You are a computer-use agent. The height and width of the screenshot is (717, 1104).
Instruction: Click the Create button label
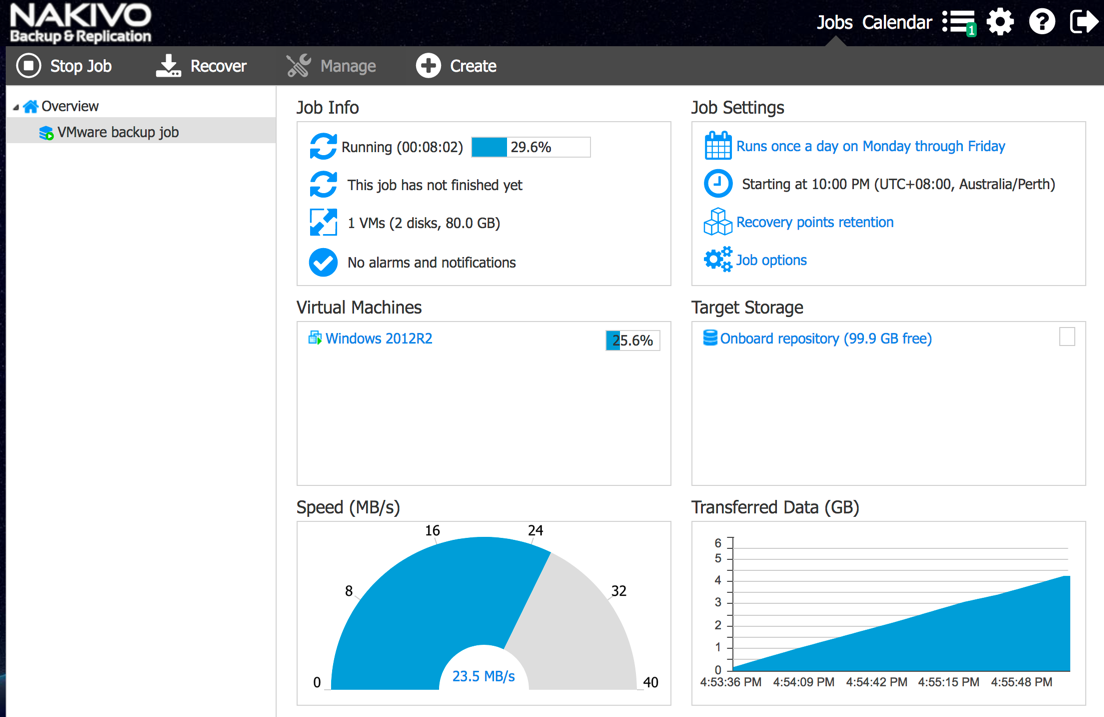[473, 66]
